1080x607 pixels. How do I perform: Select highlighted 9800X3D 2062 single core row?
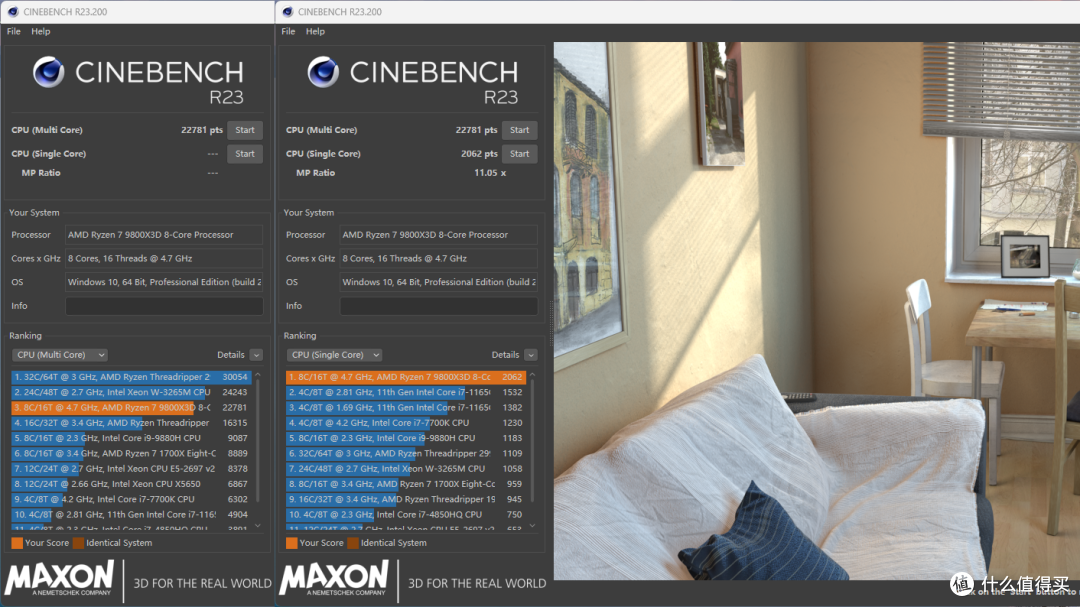406,377
